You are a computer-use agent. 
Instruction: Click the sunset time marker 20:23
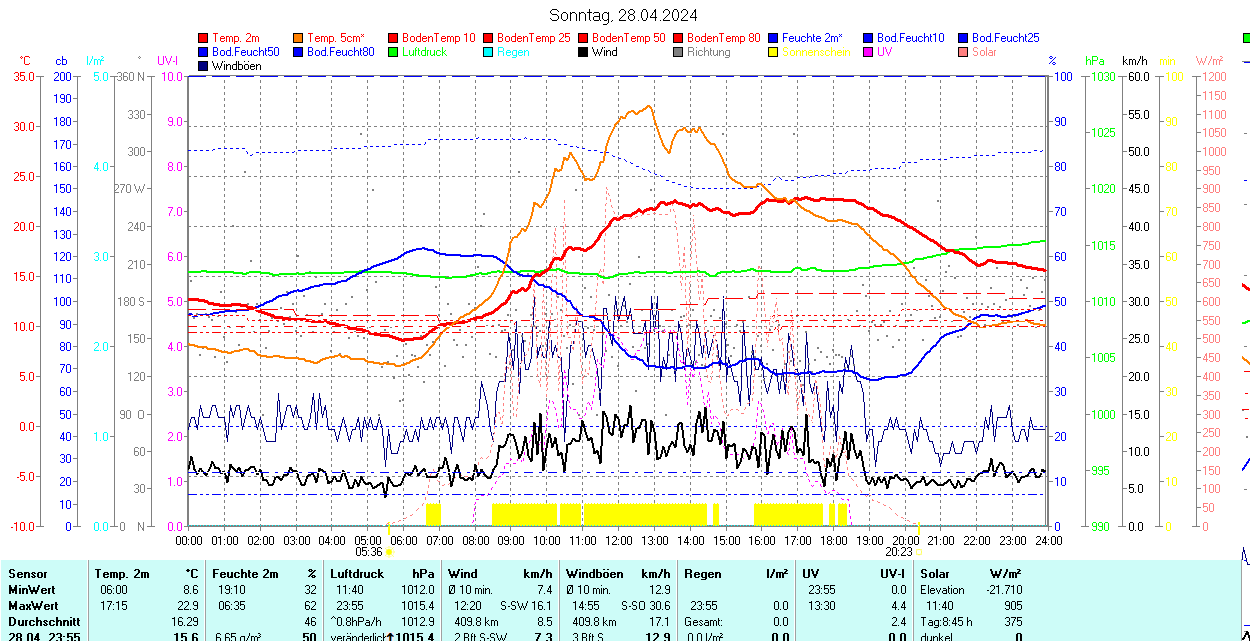tap(900, 551)
